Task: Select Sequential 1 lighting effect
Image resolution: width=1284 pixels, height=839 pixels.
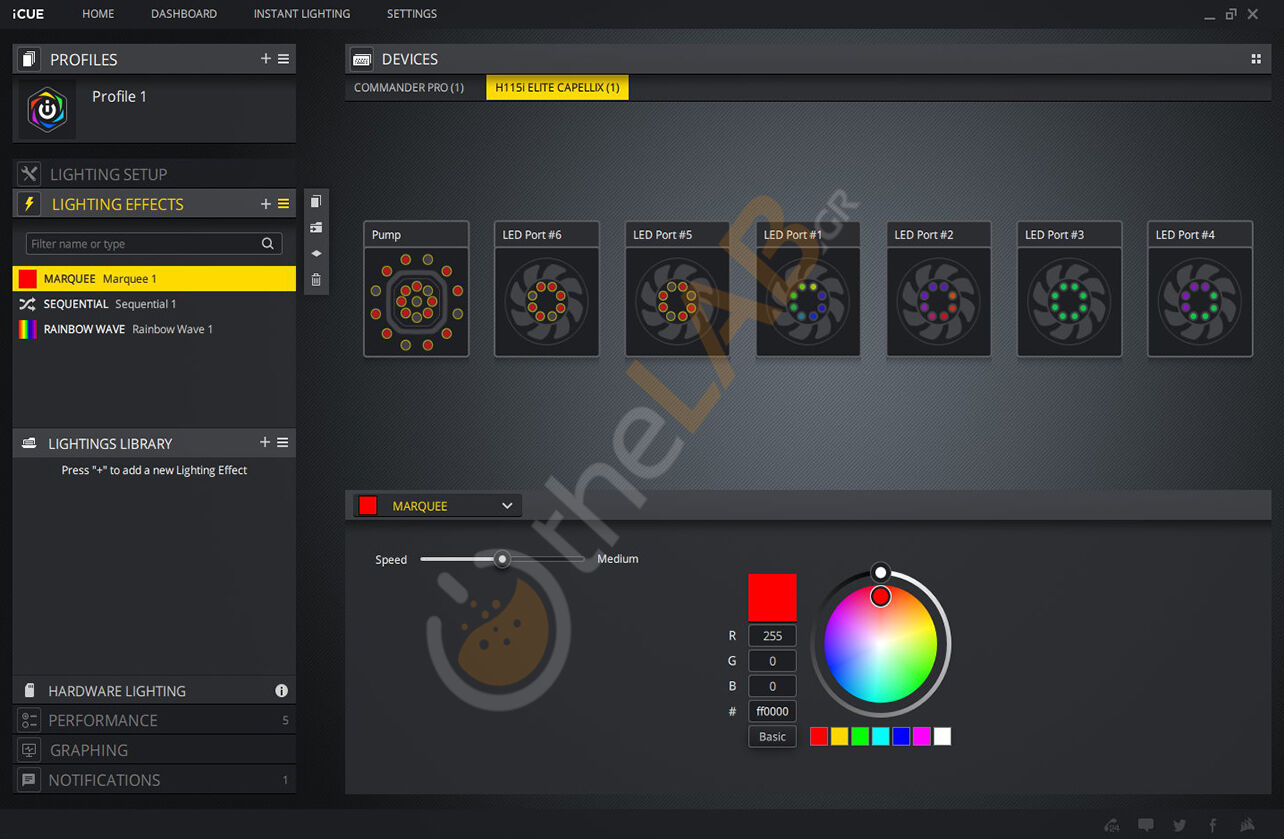Action: (154, 304)
